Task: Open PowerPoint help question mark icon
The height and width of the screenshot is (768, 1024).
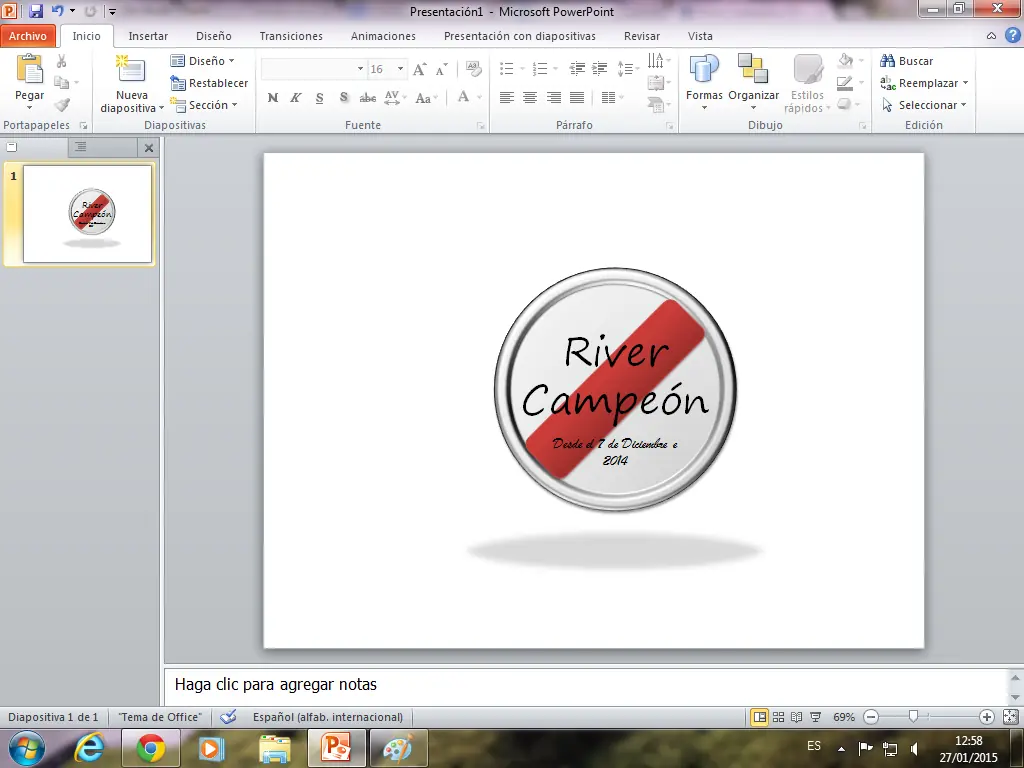Action: [1012, 35]
